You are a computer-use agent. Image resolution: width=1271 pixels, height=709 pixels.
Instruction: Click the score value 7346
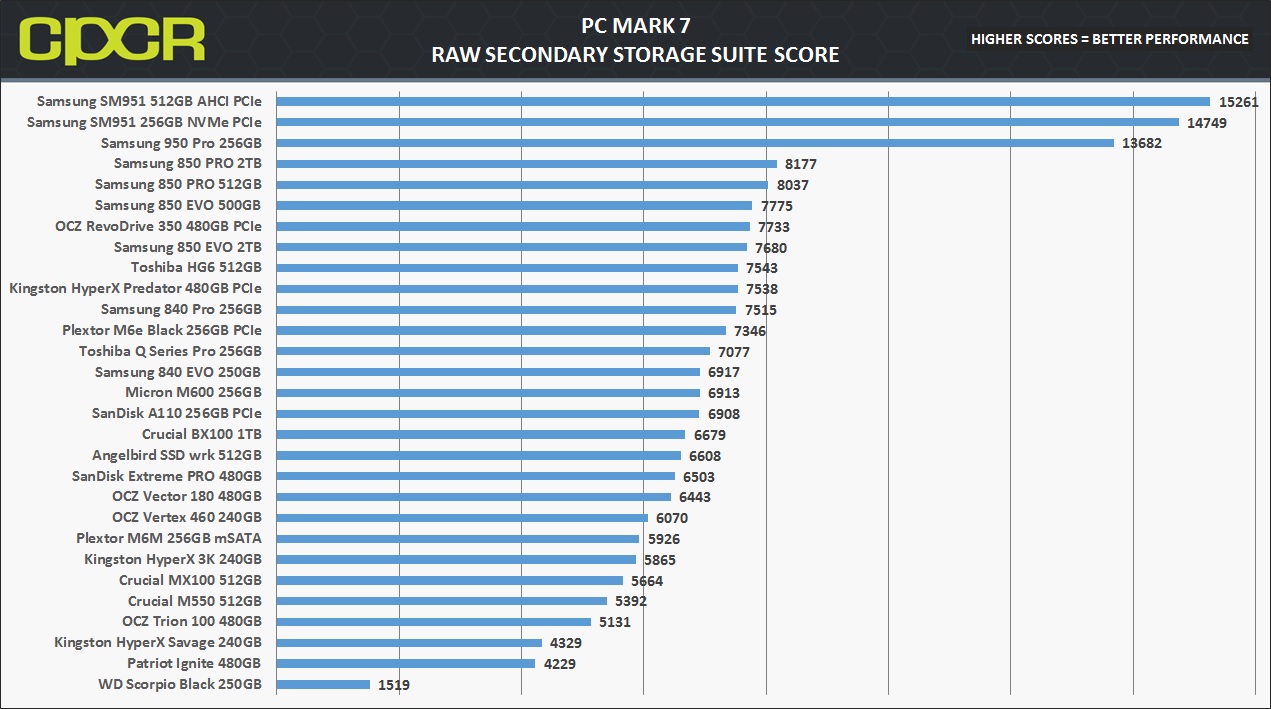(750, 331)
